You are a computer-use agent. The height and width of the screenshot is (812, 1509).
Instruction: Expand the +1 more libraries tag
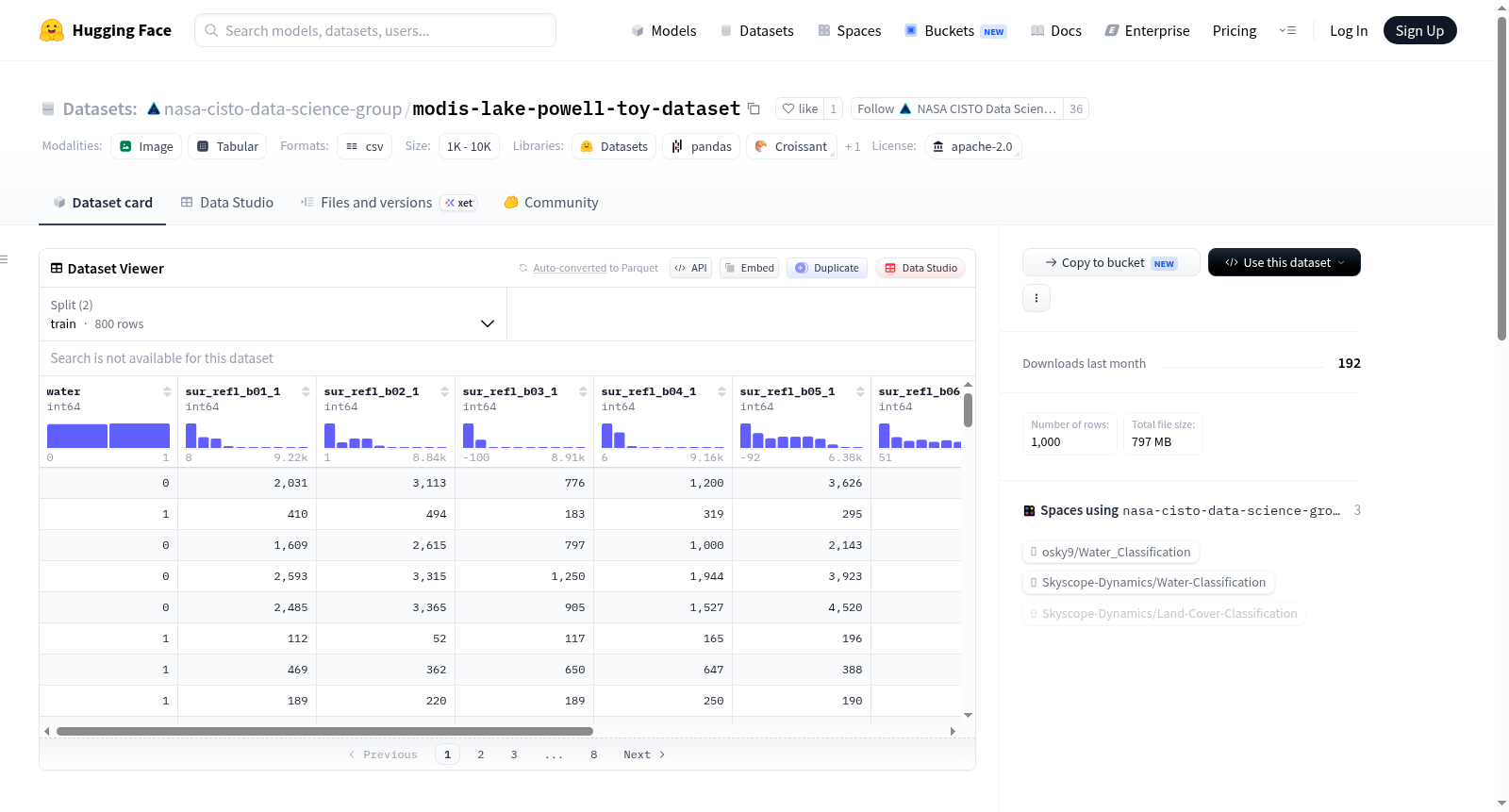tap(853, 147)
